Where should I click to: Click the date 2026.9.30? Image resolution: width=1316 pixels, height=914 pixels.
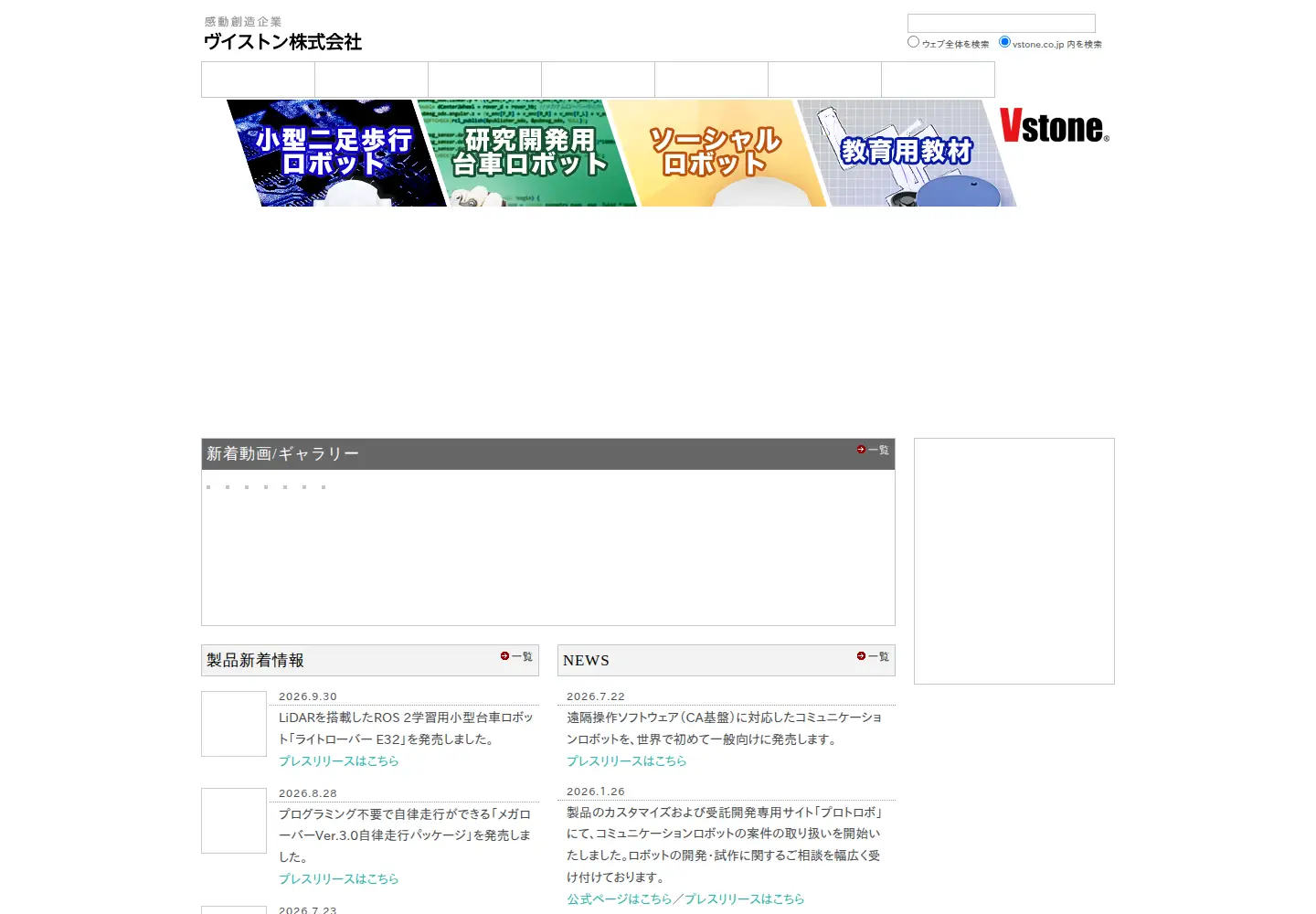click(x=308, y=696)
